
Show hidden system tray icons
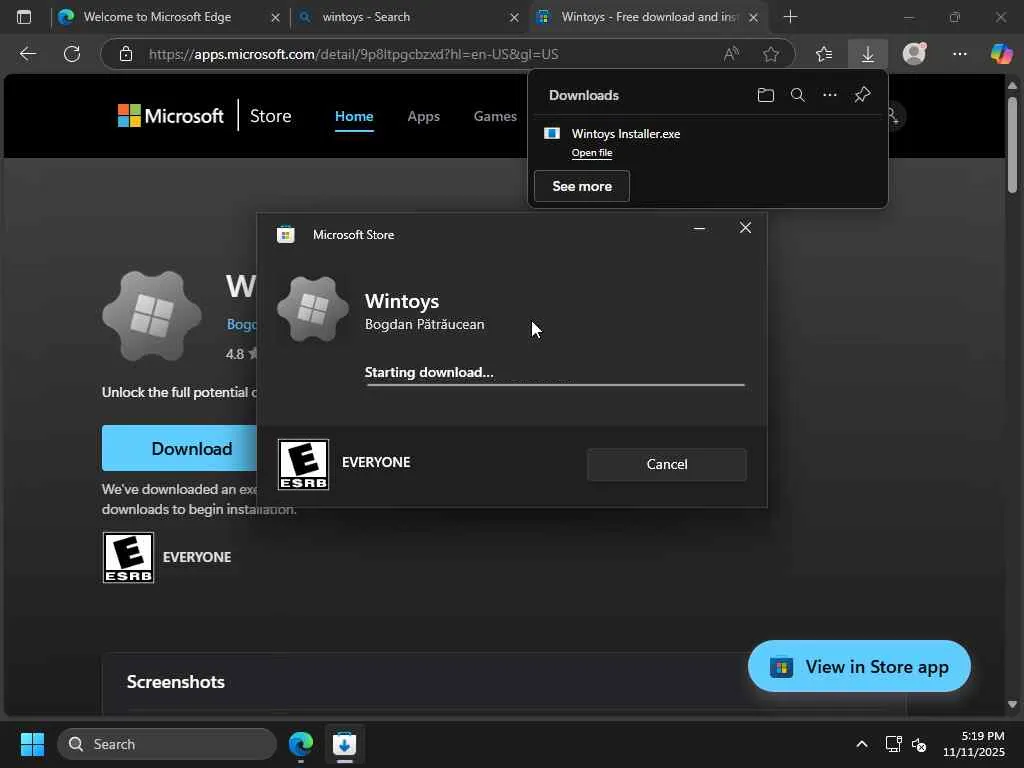(862, 744)
